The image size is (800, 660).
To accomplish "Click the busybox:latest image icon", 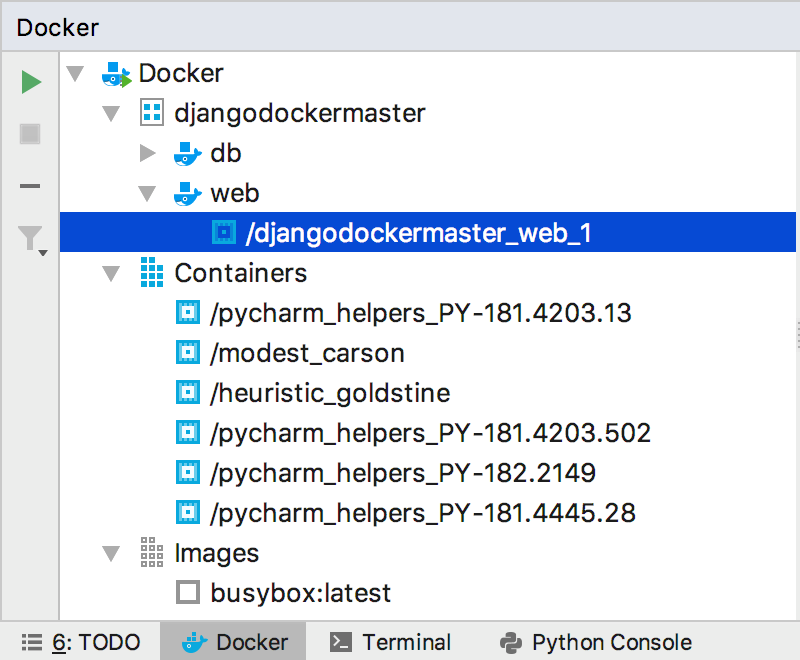I will tap(188, 592).
